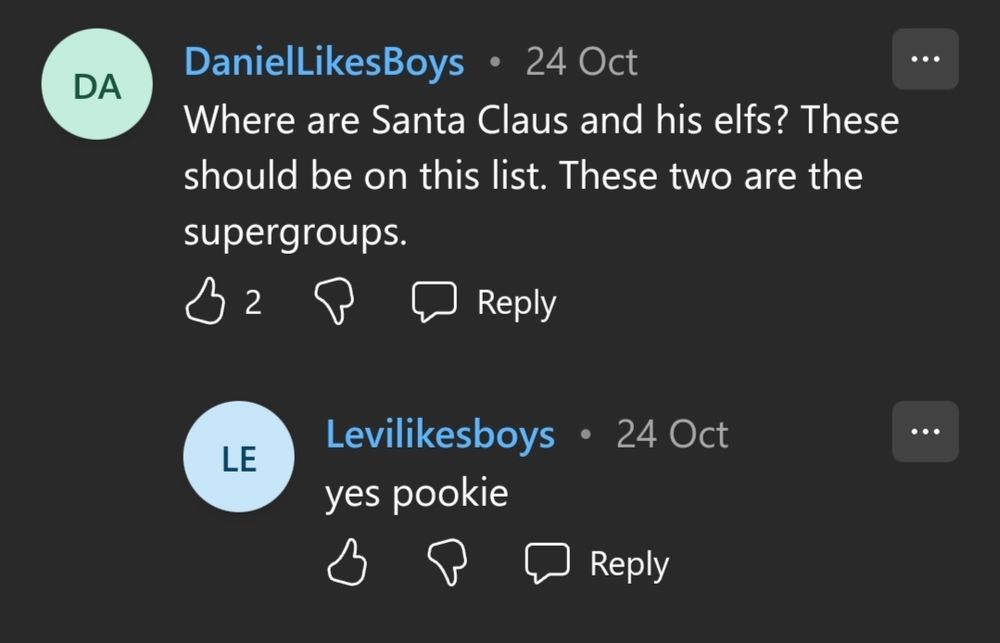Click the 'yes pookie' reply text
1000x643 pixels.
417,493
